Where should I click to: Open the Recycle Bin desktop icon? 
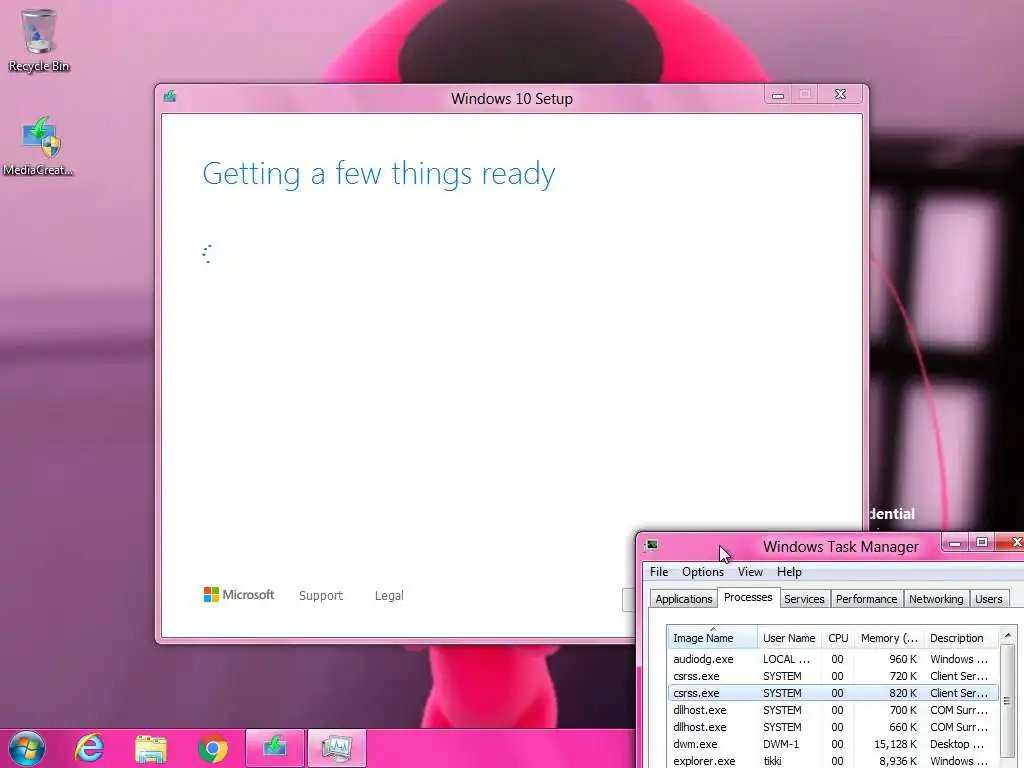(x=39, y=40)
